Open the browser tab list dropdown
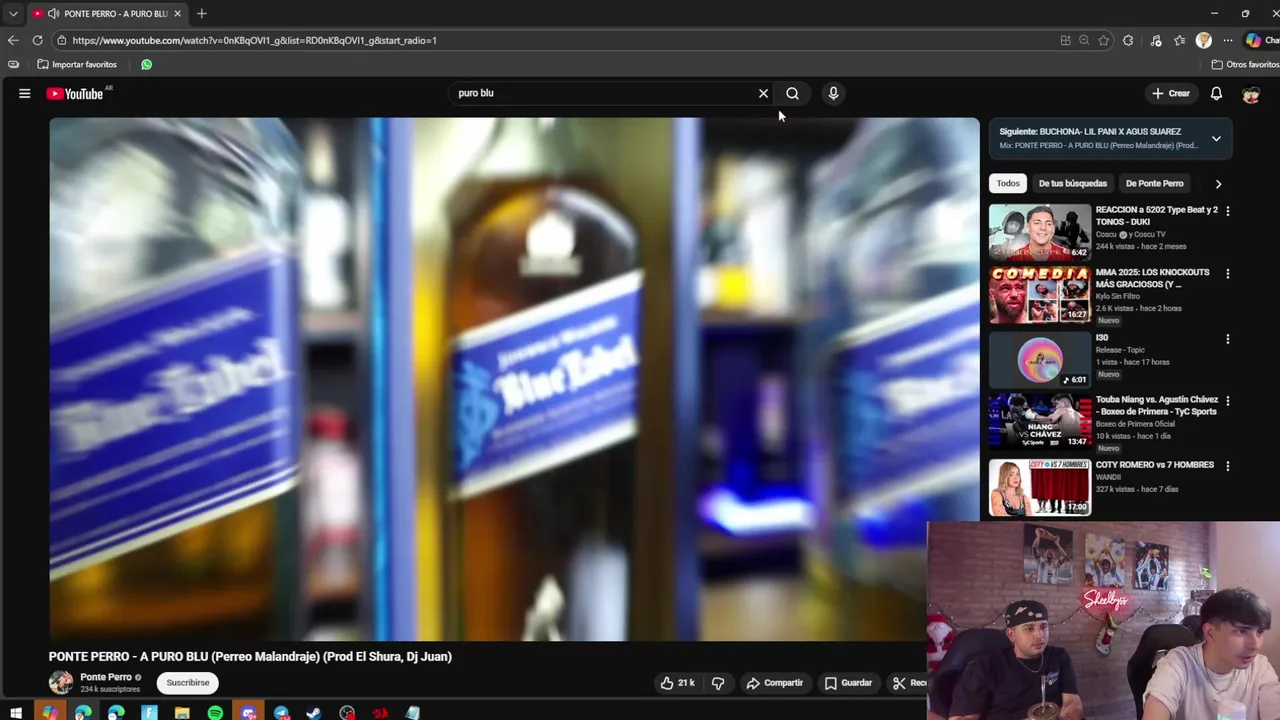This screenshot has height=720, width=1280. click(13, 14)
